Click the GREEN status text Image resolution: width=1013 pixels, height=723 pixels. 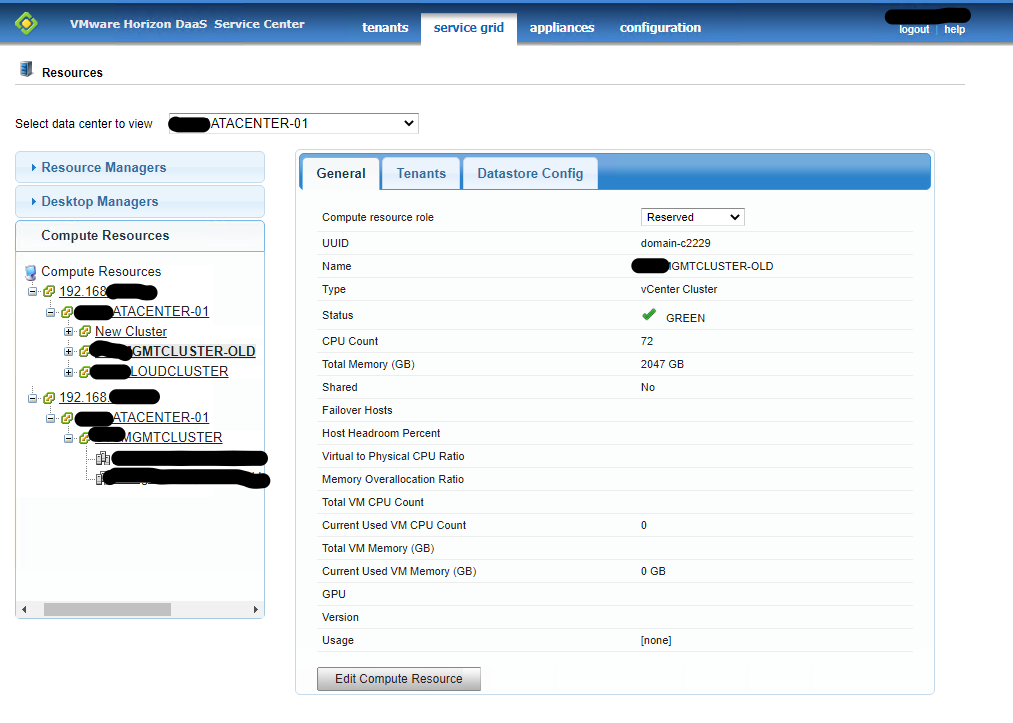point(685,318)
